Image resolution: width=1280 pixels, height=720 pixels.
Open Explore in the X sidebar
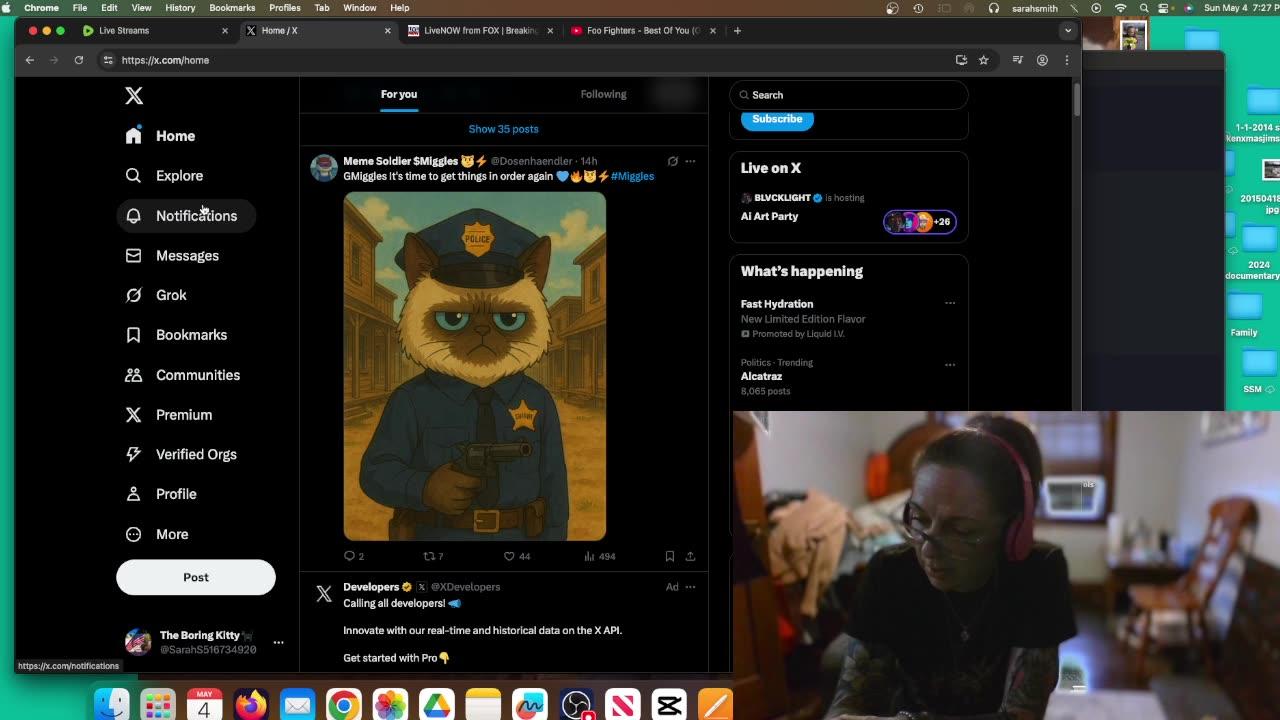165,176
